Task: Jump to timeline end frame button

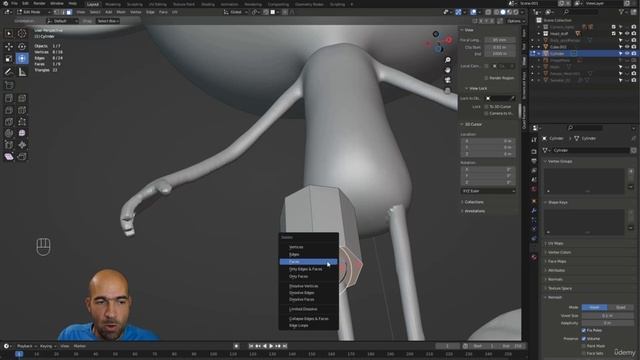Action: pyautogui.click(x=285, y=346)
